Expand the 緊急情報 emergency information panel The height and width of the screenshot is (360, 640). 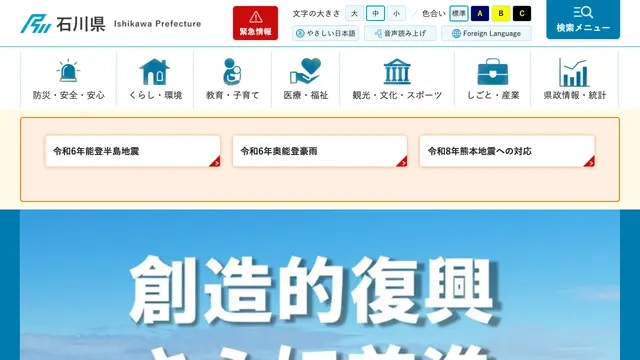pyautogui.click(x=256, y=23)
